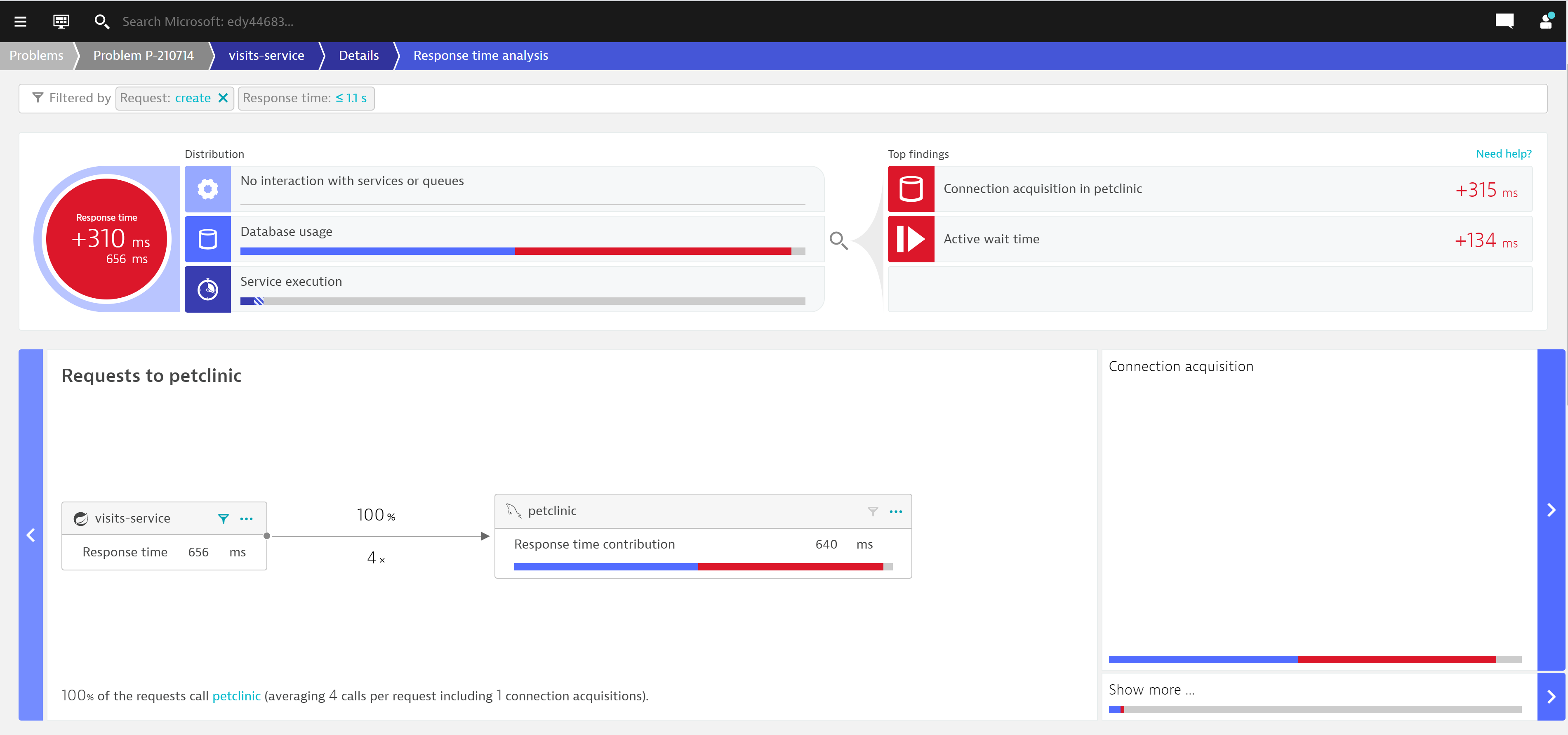Click the Active wait time play icon

click(x=911, y=239)
